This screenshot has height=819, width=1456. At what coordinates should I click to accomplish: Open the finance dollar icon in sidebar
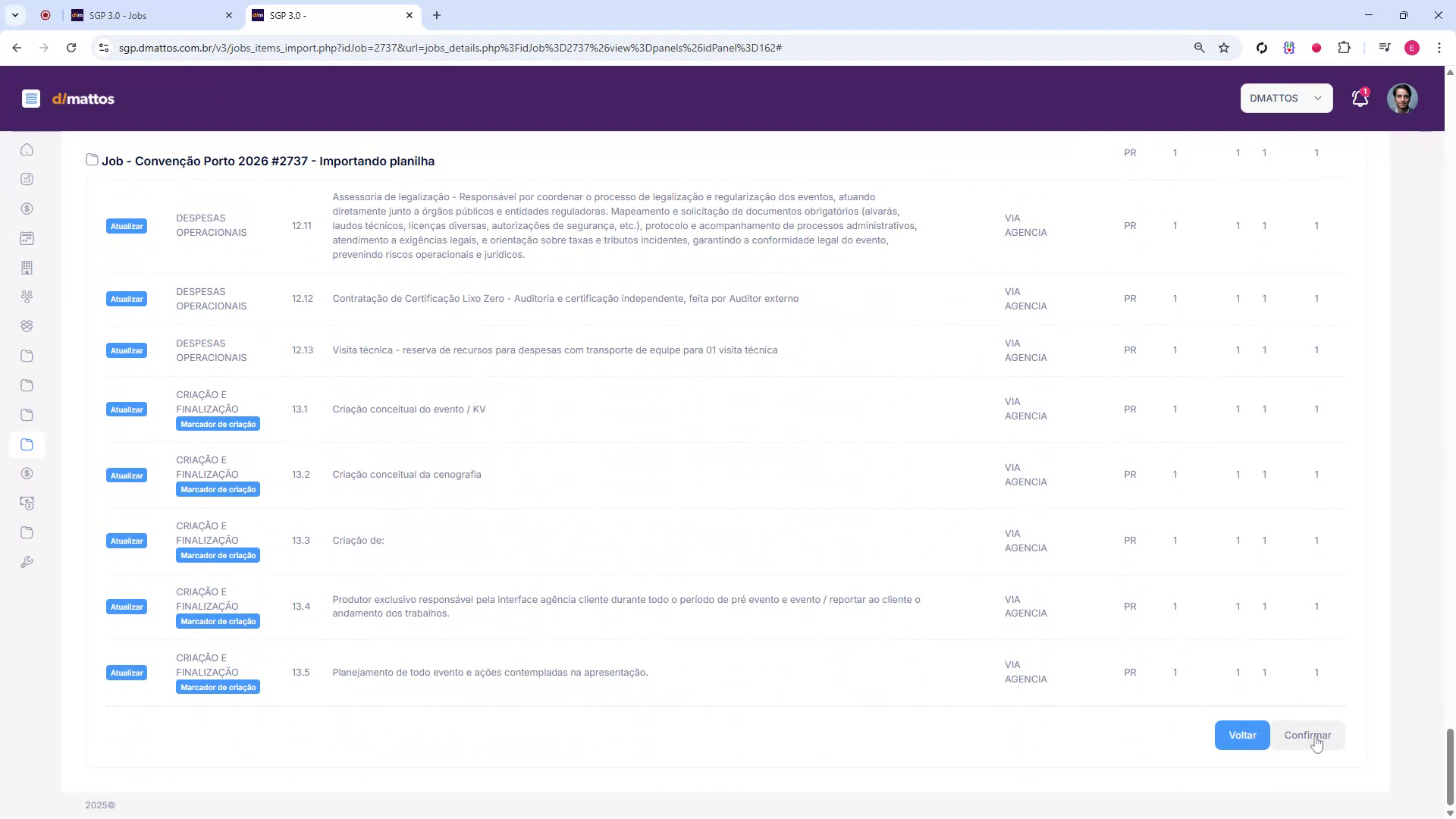pyautogui.click(x=27, y=209)
